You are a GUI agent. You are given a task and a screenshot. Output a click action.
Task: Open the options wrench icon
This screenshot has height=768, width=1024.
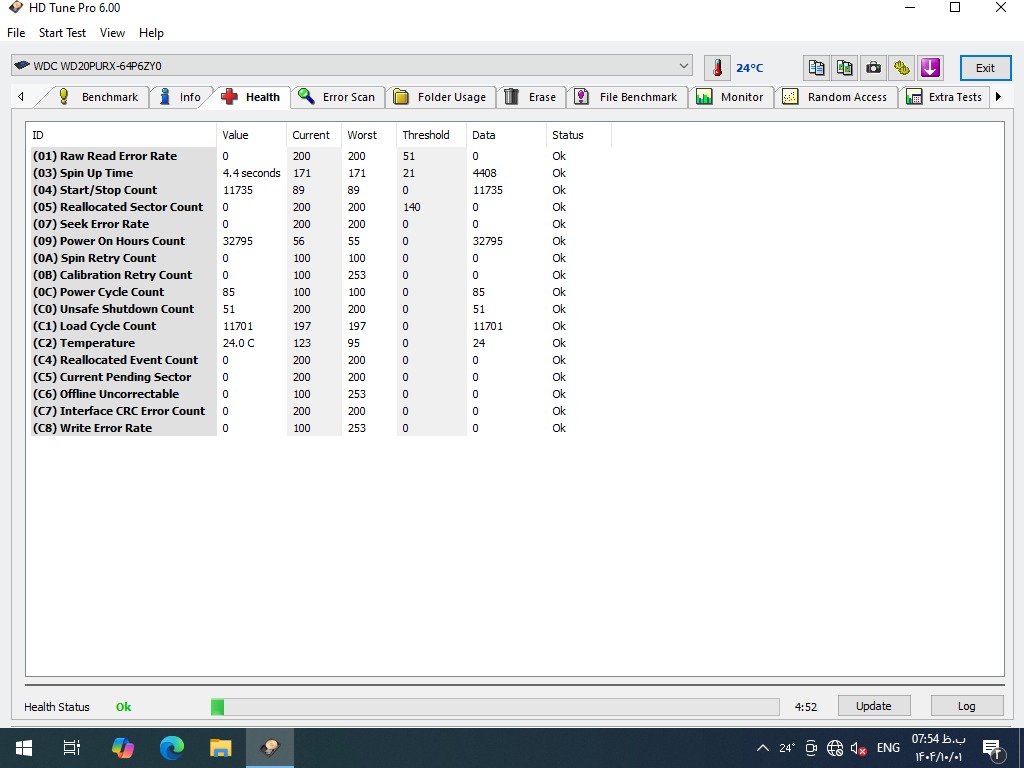902,68
